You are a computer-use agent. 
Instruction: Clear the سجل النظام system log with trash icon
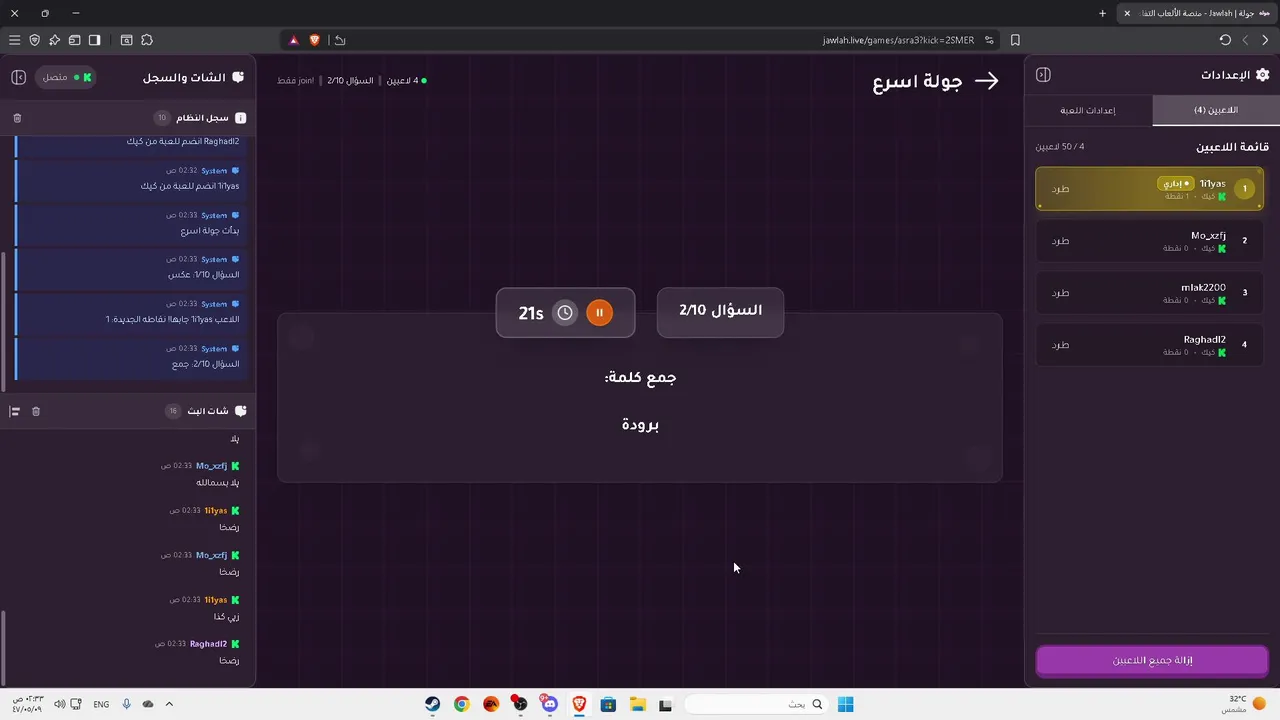tap(17, 118)
